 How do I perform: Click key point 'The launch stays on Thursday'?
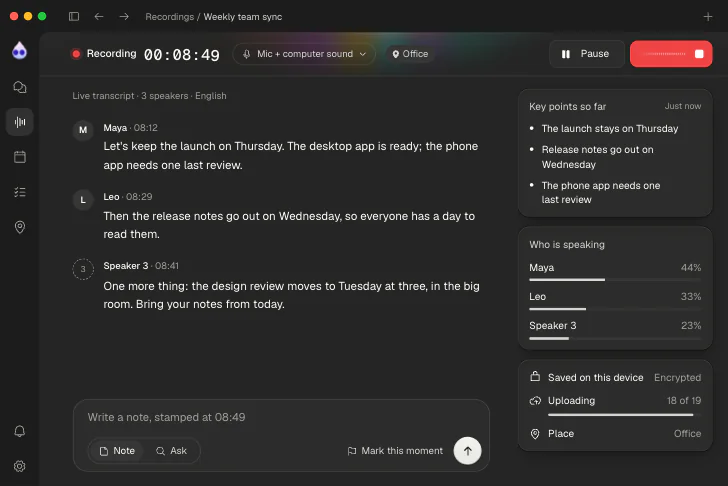point(610,129)
